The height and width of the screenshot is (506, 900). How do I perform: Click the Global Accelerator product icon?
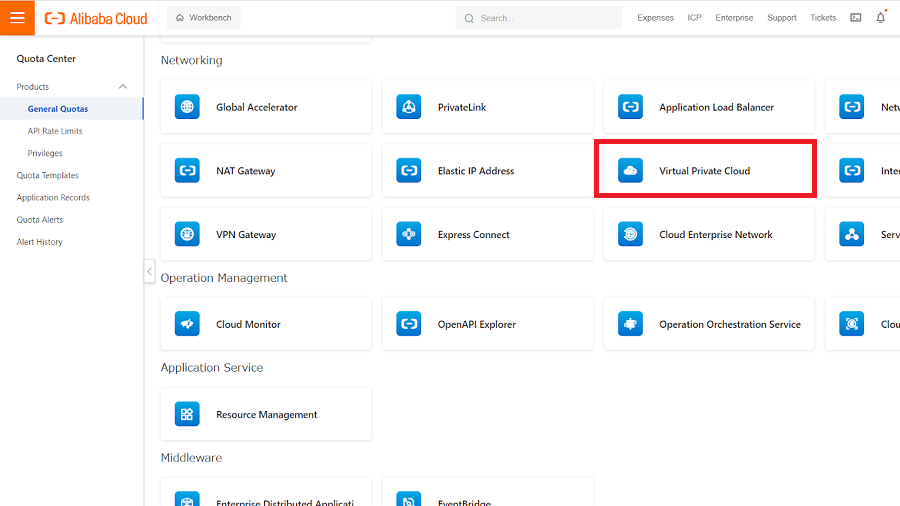187,107
